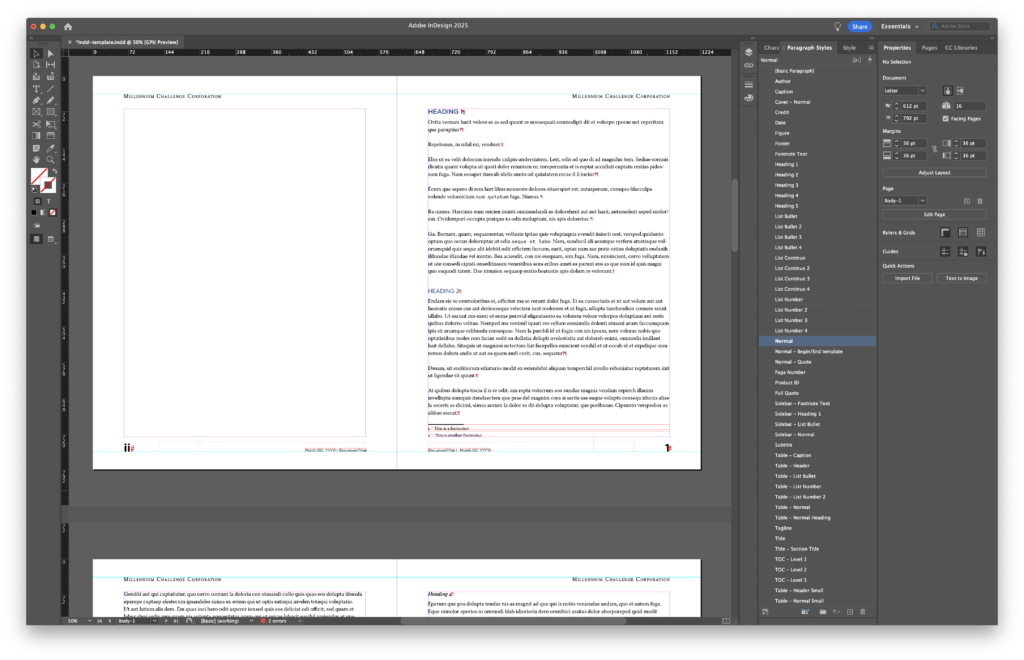Open the screen mode options flyout

click(50, 239)
